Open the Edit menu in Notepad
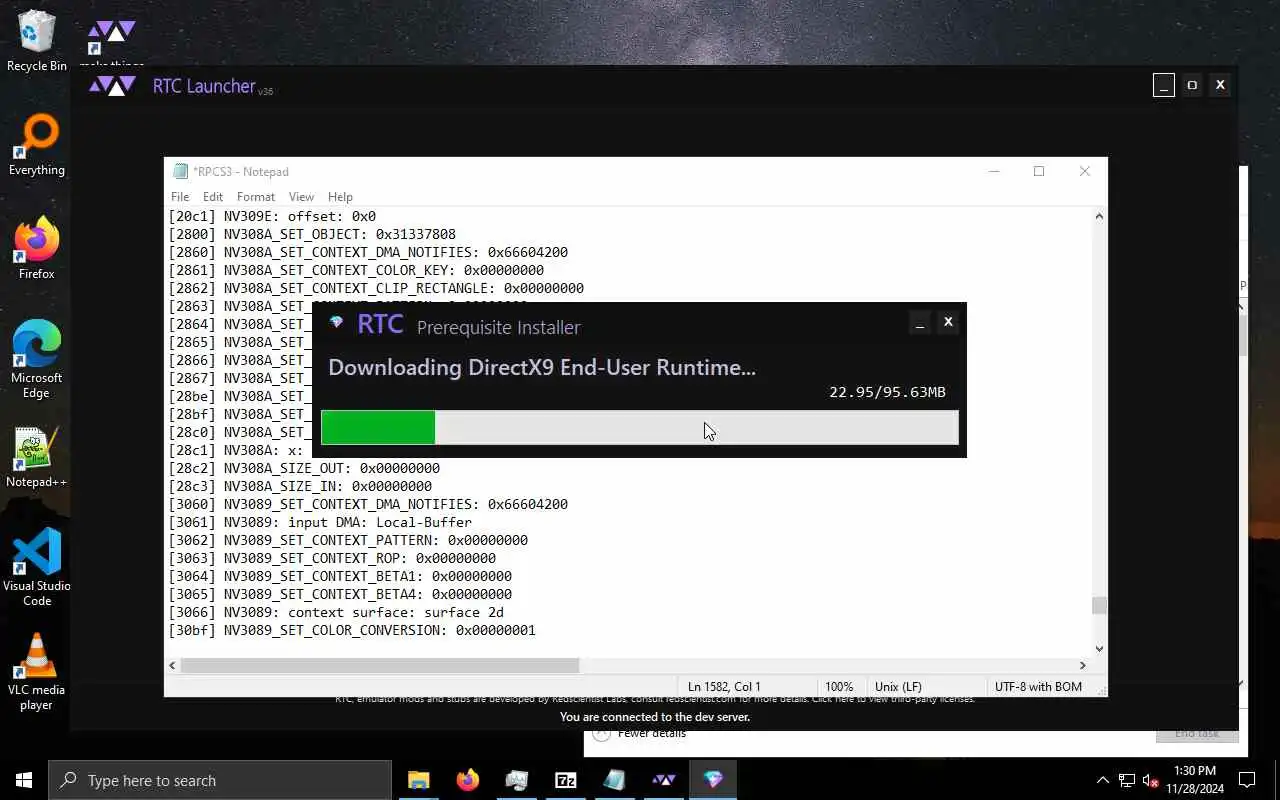 pyautogui.click(x=213, y=197)
